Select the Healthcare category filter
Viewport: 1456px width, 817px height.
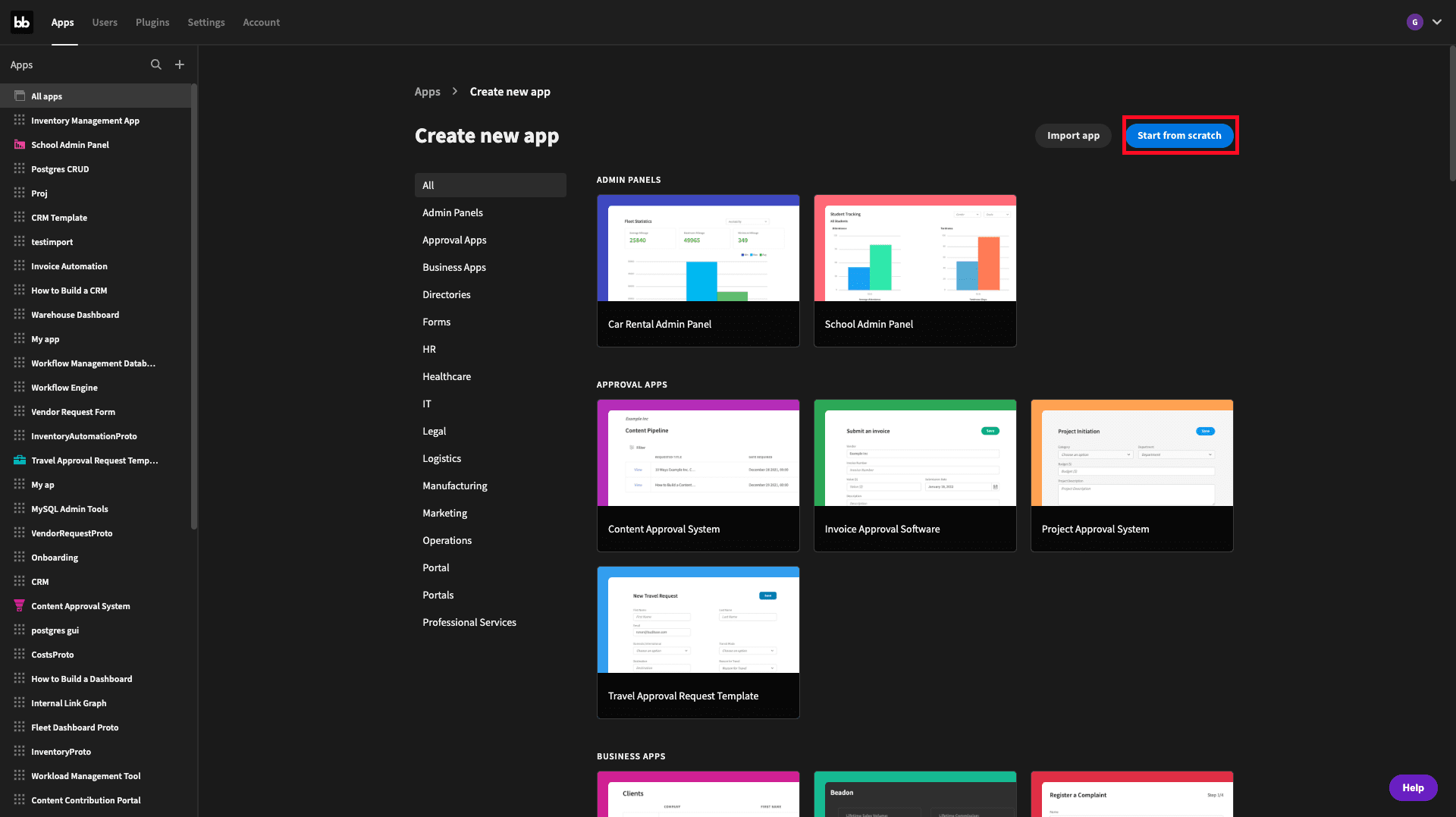(490, 376)
